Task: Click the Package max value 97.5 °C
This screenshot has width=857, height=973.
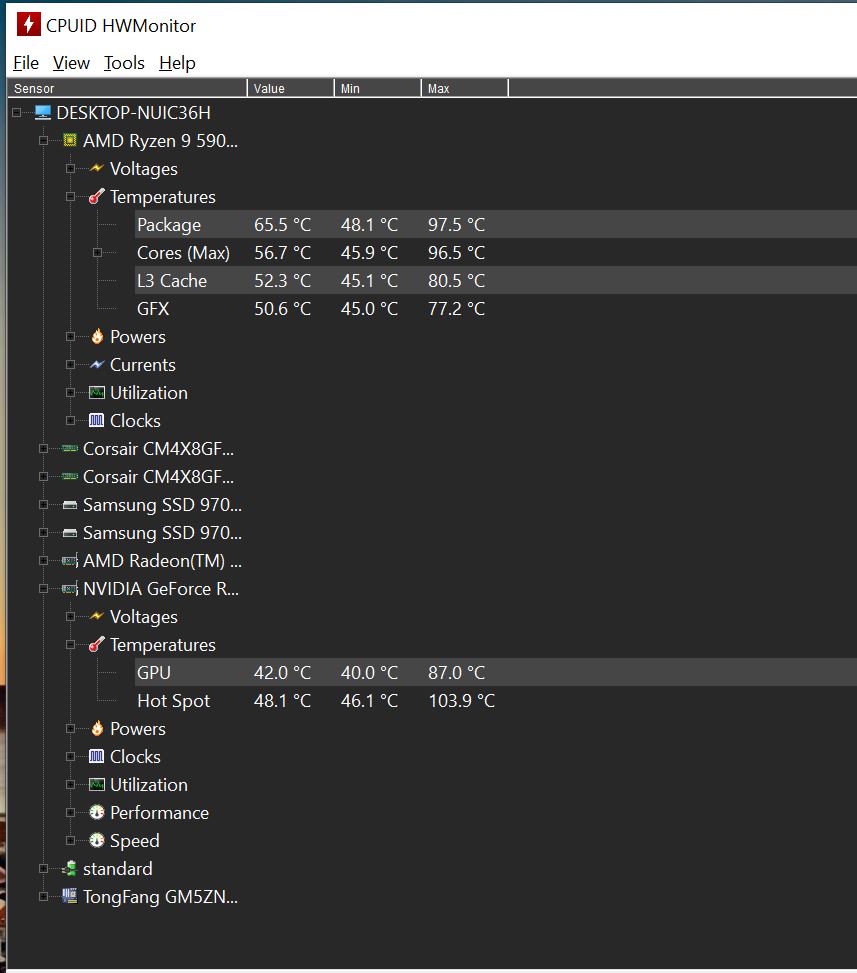Action: 456,225
